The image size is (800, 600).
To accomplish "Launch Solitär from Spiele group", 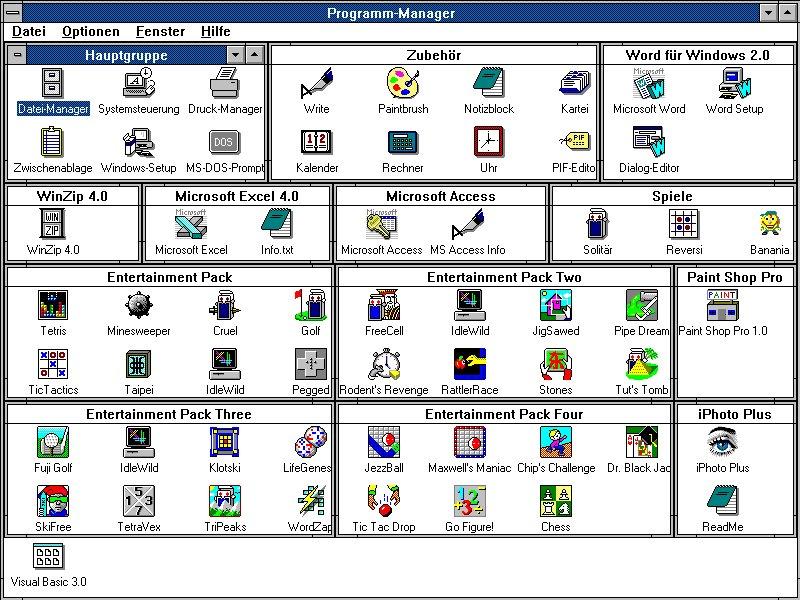I will point(598,226).
